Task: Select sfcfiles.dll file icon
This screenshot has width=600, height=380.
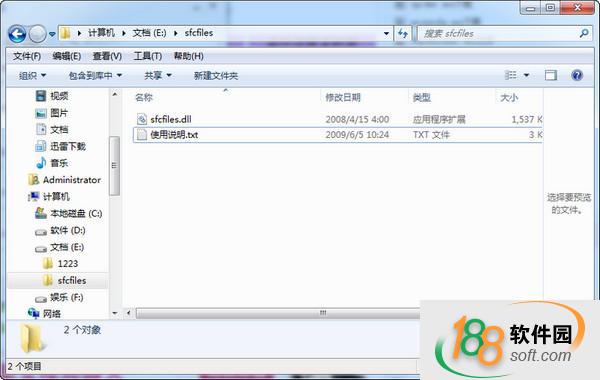Action: pyautogui.click(x=142, y=119)
